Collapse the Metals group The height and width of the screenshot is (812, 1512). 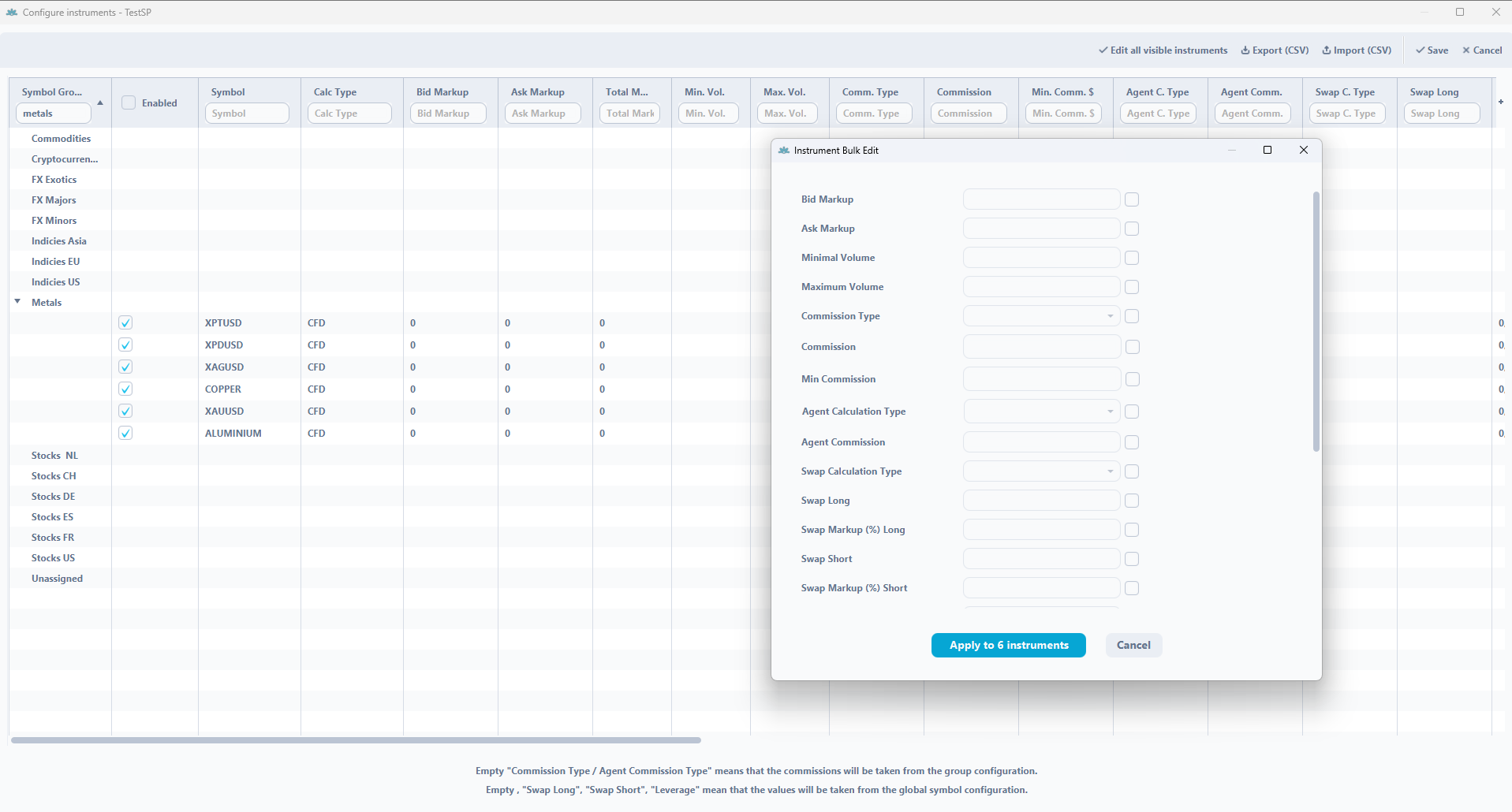pos(17,302)
